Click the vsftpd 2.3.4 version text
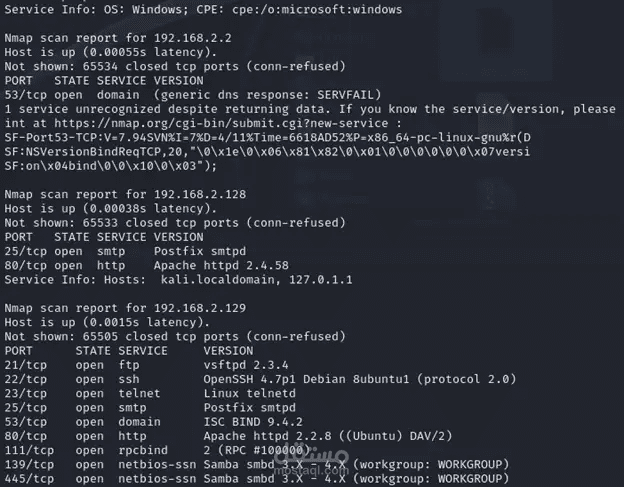Screen dimensions: 624x487 click(246, 365)
